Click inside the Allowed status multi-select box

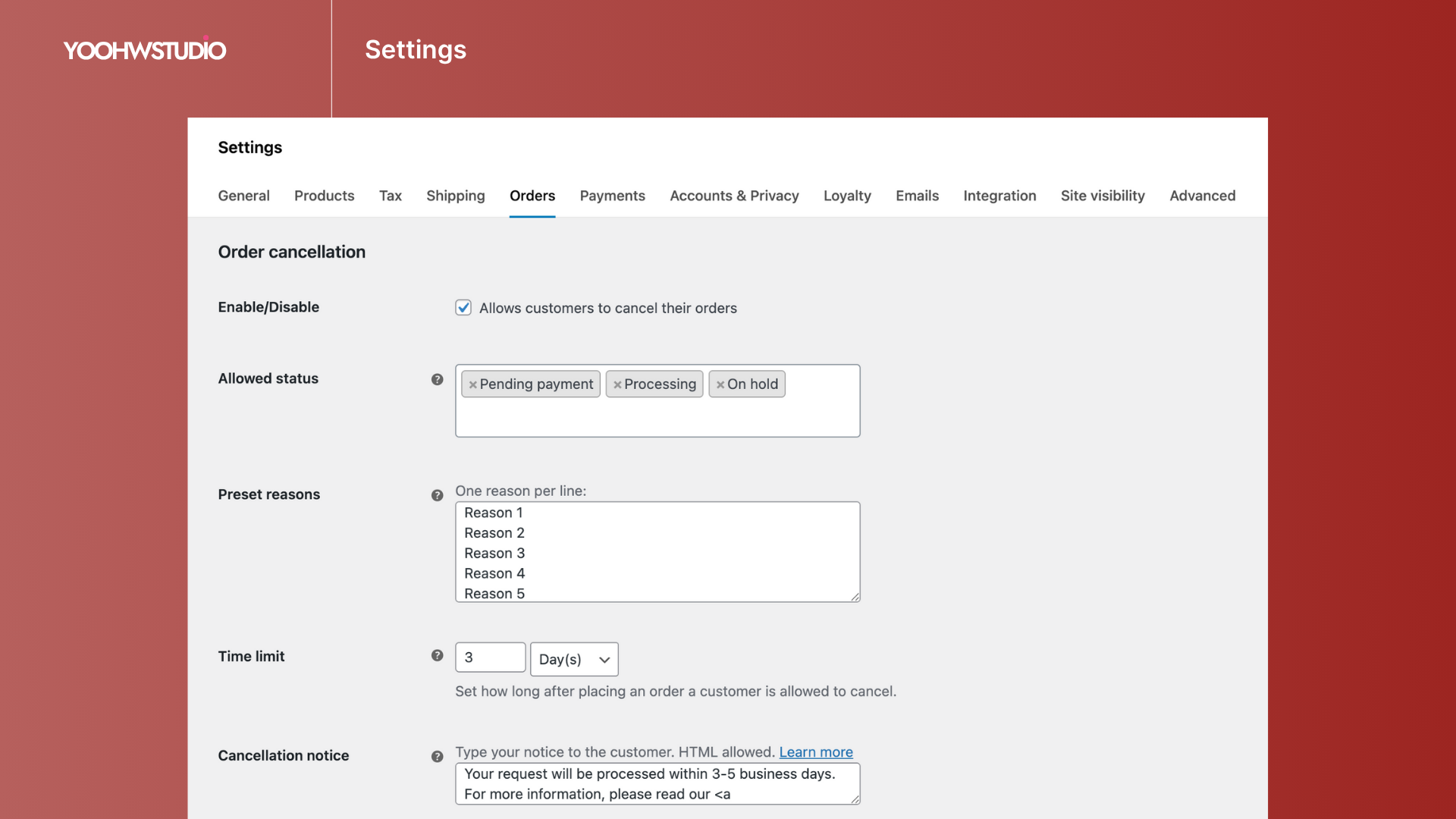657,417
